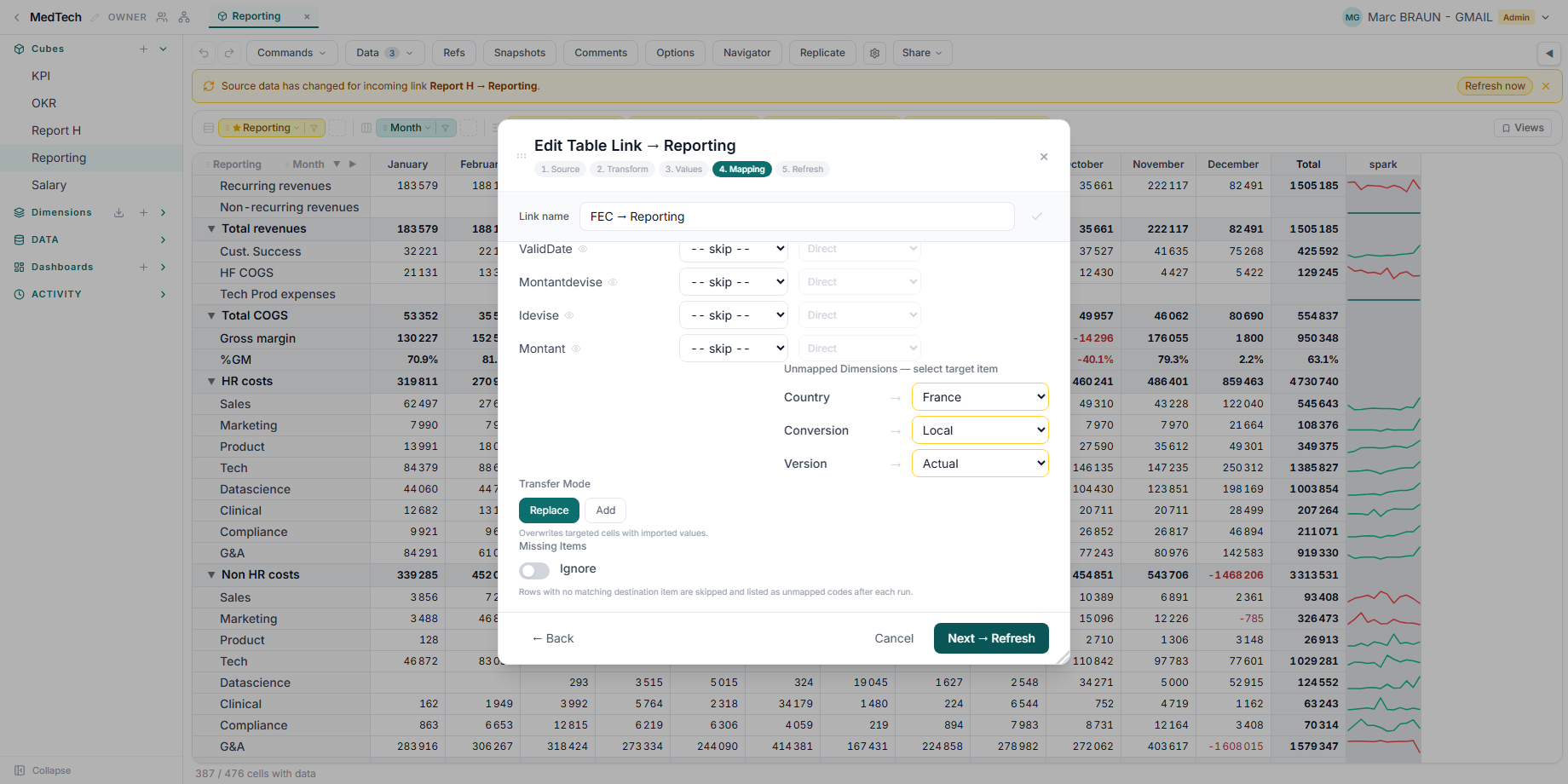1568x784 pixels.
Task: Click the play arrow in the Month column header
Action: [353, 164]
